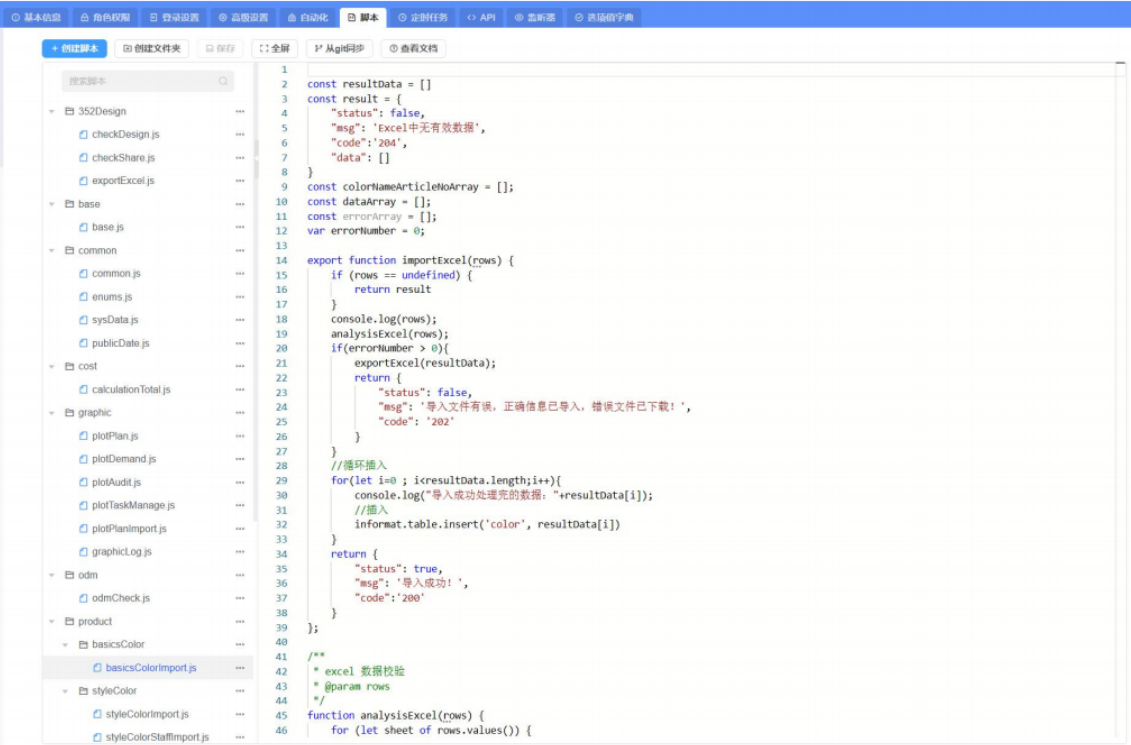Screen dimensions: 1131x745
Task: Open publicDate.js script
Action: click(x=120, y=343)
